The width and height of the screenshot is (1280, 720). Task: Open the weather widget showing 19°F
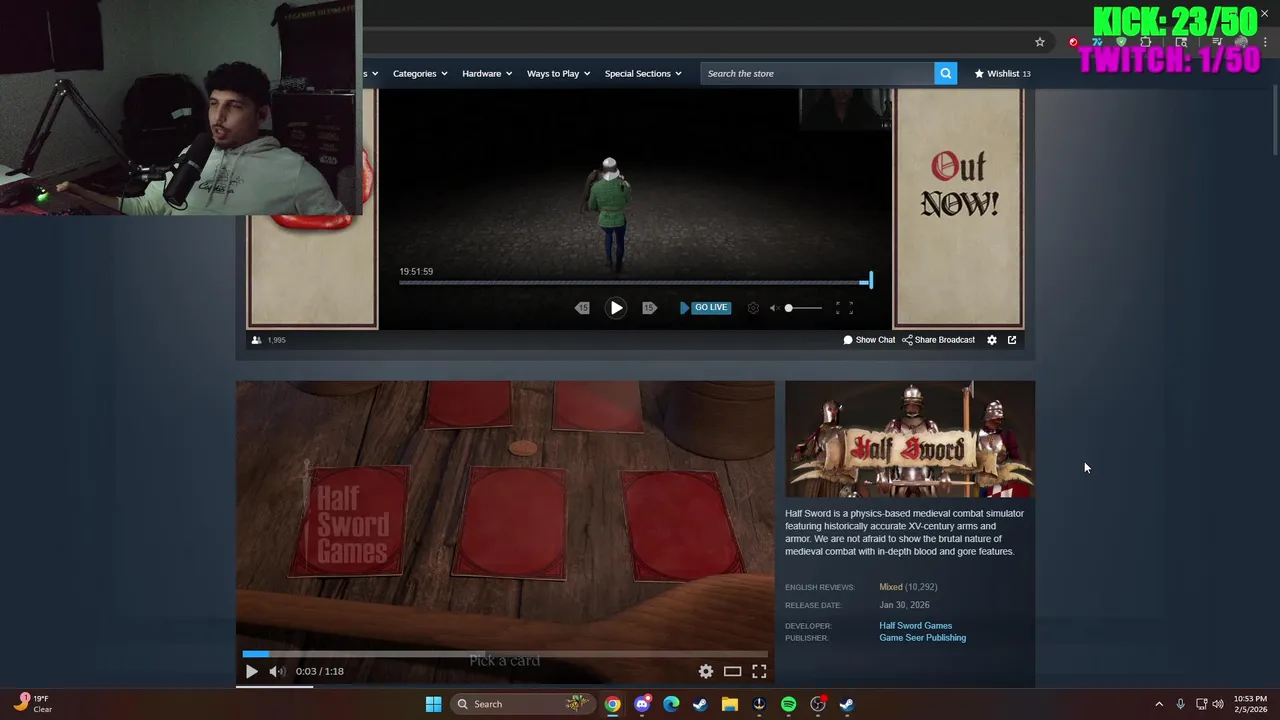coord(33,704)
